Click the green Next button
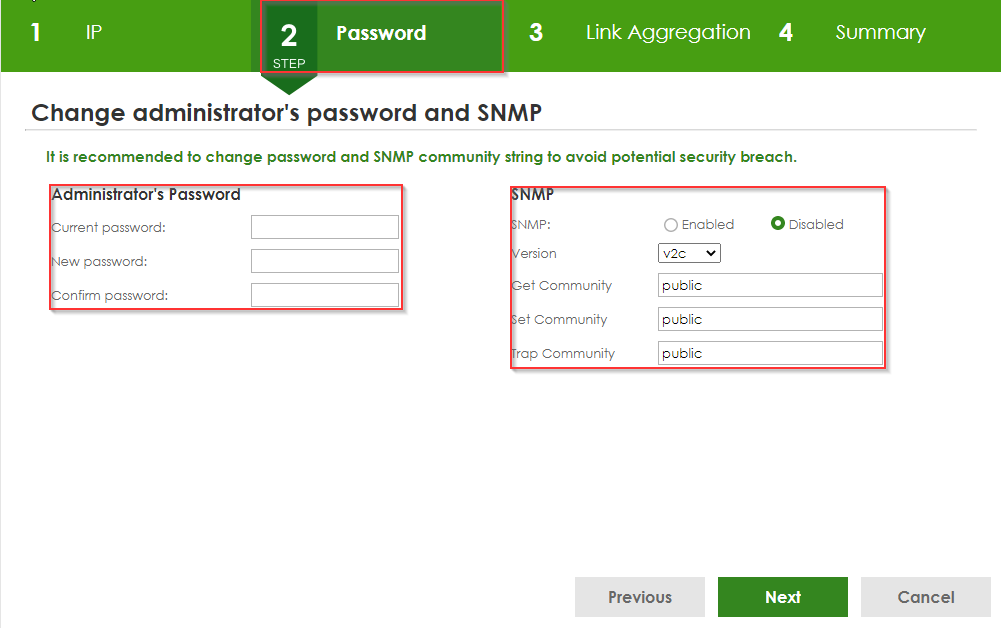 [x=782, y=597]
